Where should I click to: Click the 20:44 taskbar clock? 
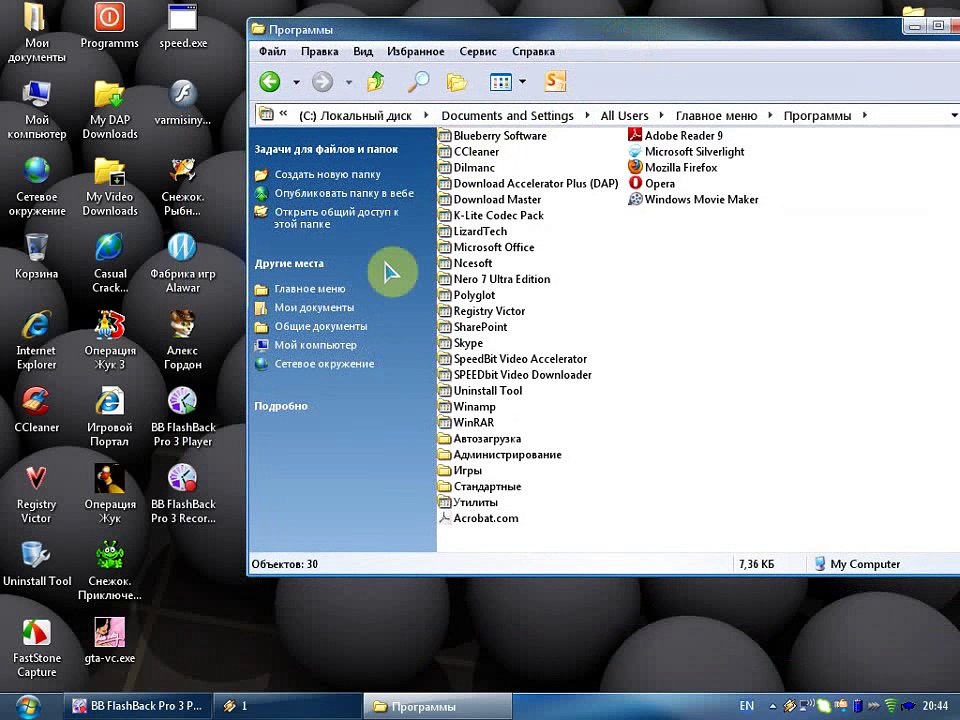pyautogui.click(x=935, y=706)
